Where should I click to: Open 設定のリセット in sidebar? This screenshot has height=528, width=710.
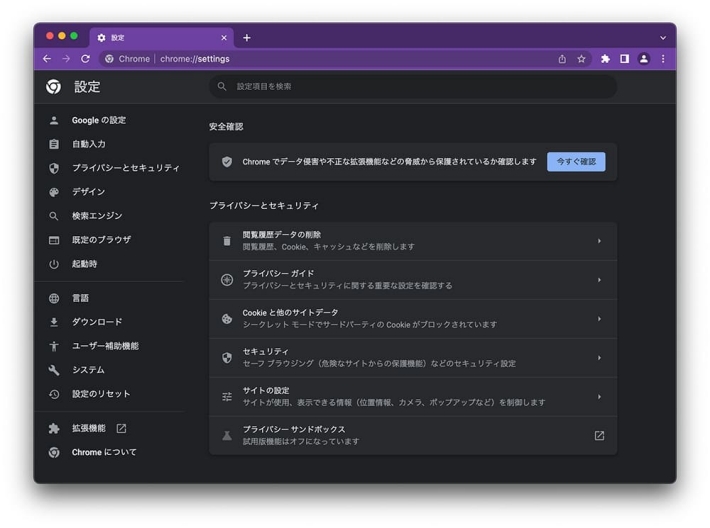(x=101, y=394)
